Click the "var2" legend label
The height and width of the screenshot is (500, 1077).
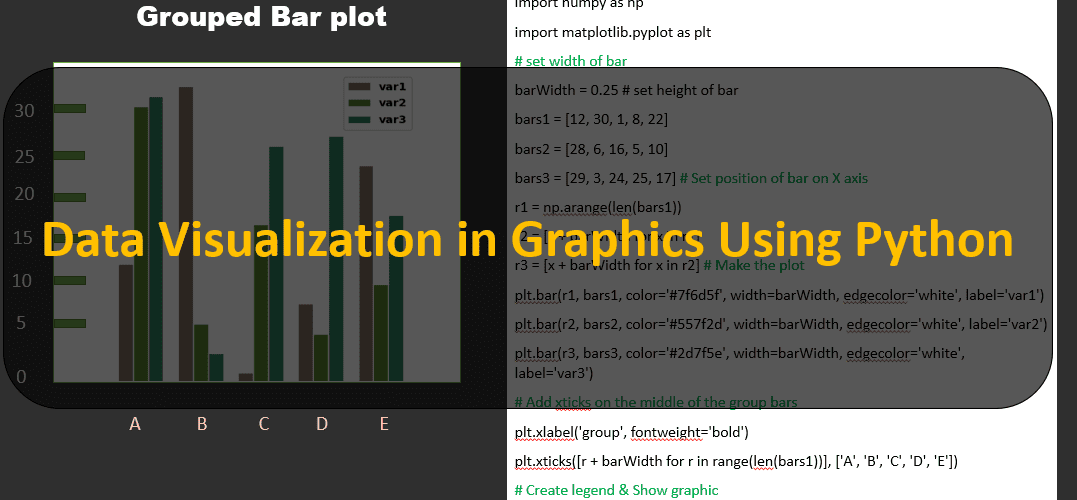[392, 103]
